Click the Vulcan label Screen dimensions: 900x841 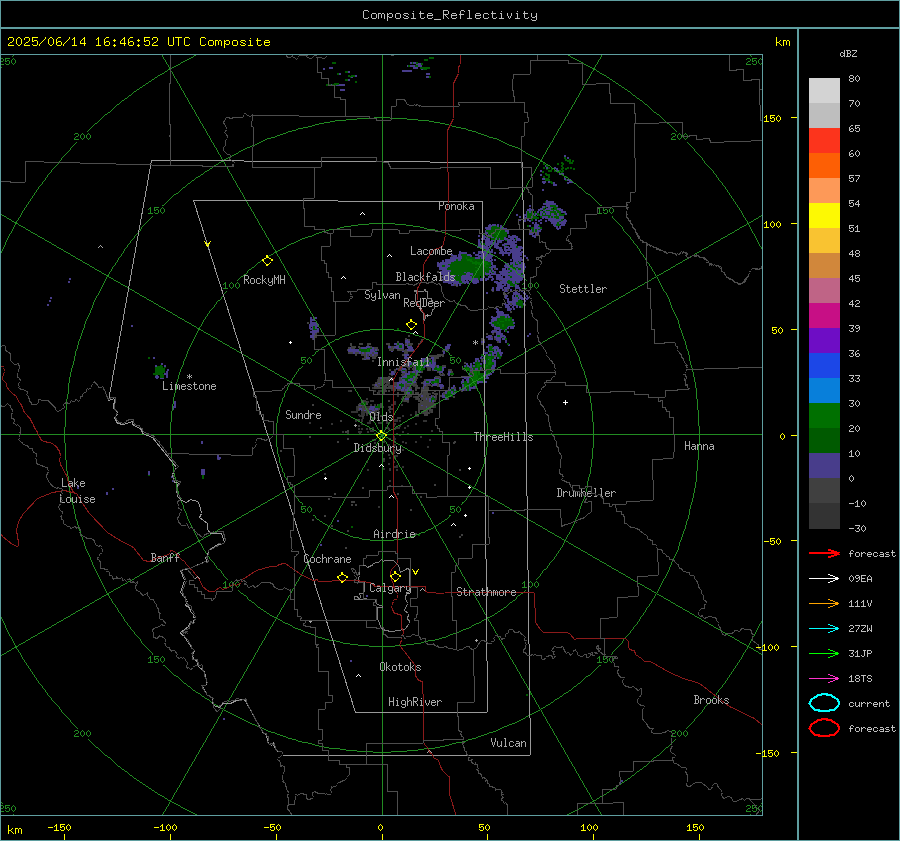pyautogui.click(x=508, y=743)
